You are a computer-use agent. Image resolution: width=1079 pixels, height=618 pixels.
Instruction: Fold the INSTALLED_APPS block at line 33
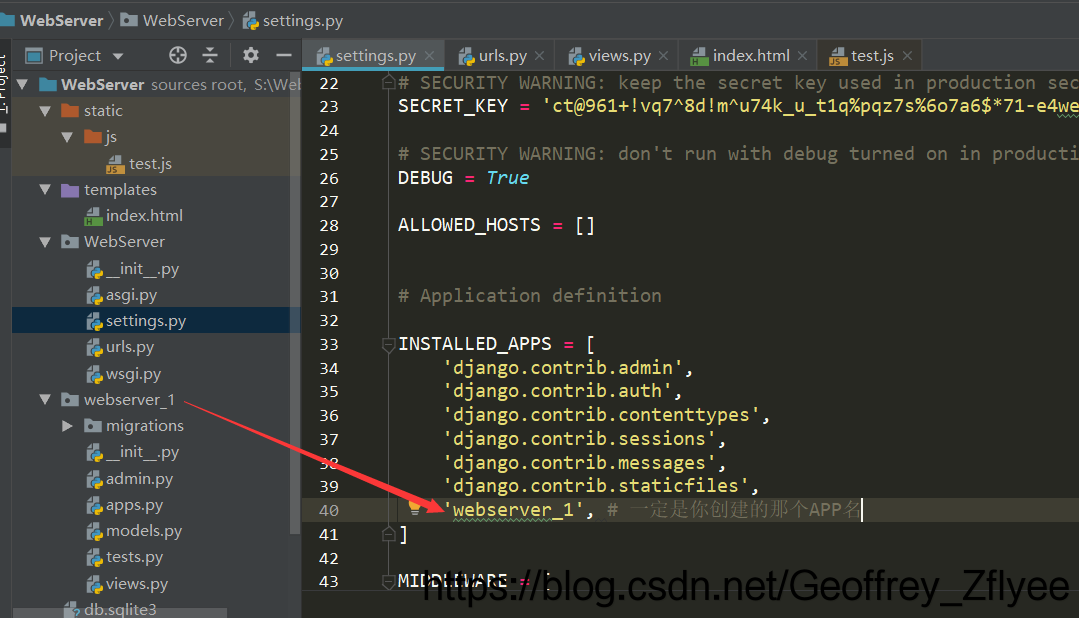[x=388, y=343]
